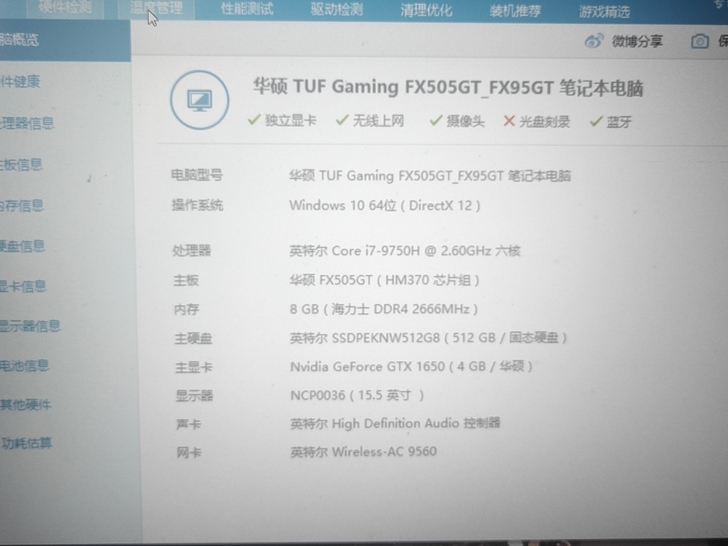This screenshot has height=546, width=728.
Task: Click the 华硕 FX505GT HM370 motherboard value
Action: click(384, 280)
